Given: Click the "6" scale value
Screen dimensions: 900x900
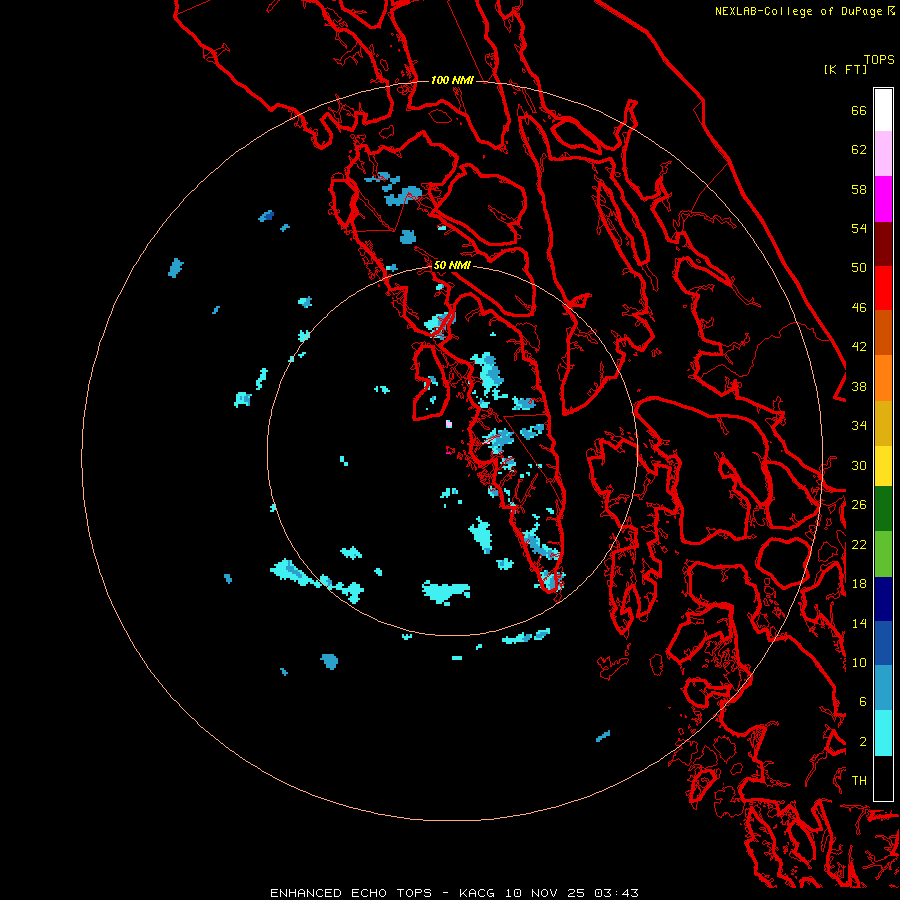Looking at the screenshot, I should coord(862,702).
